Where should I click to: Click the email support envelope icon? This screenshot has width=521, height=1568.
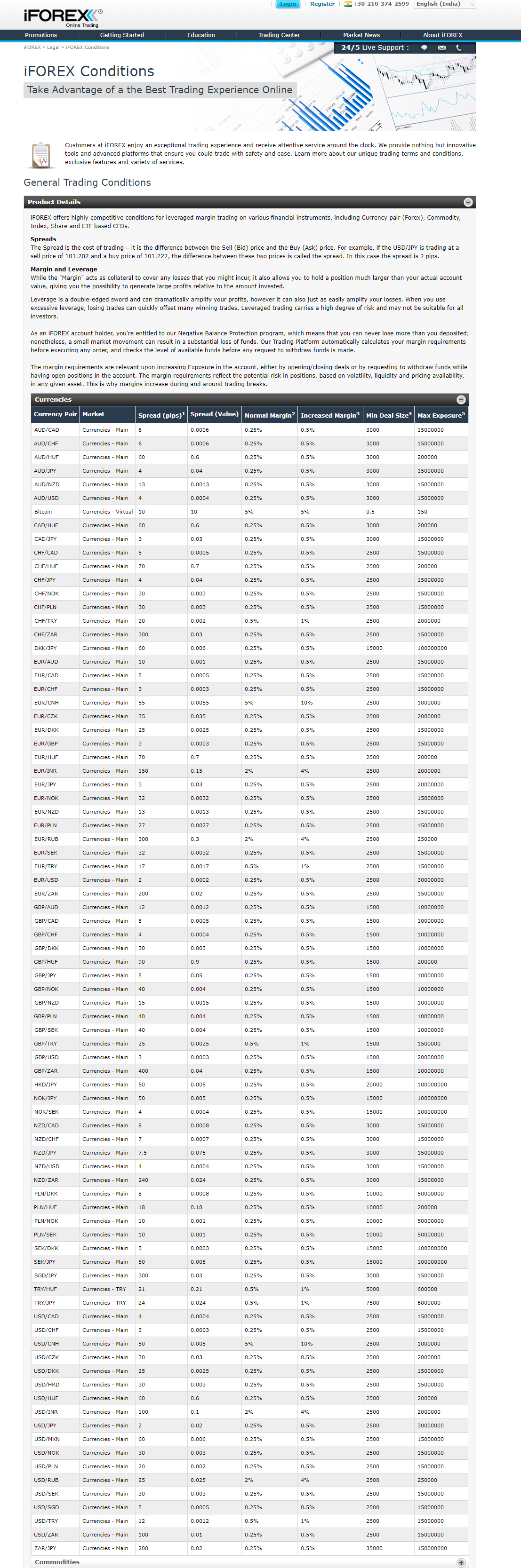pyautogui.click(x=442, y=48)
